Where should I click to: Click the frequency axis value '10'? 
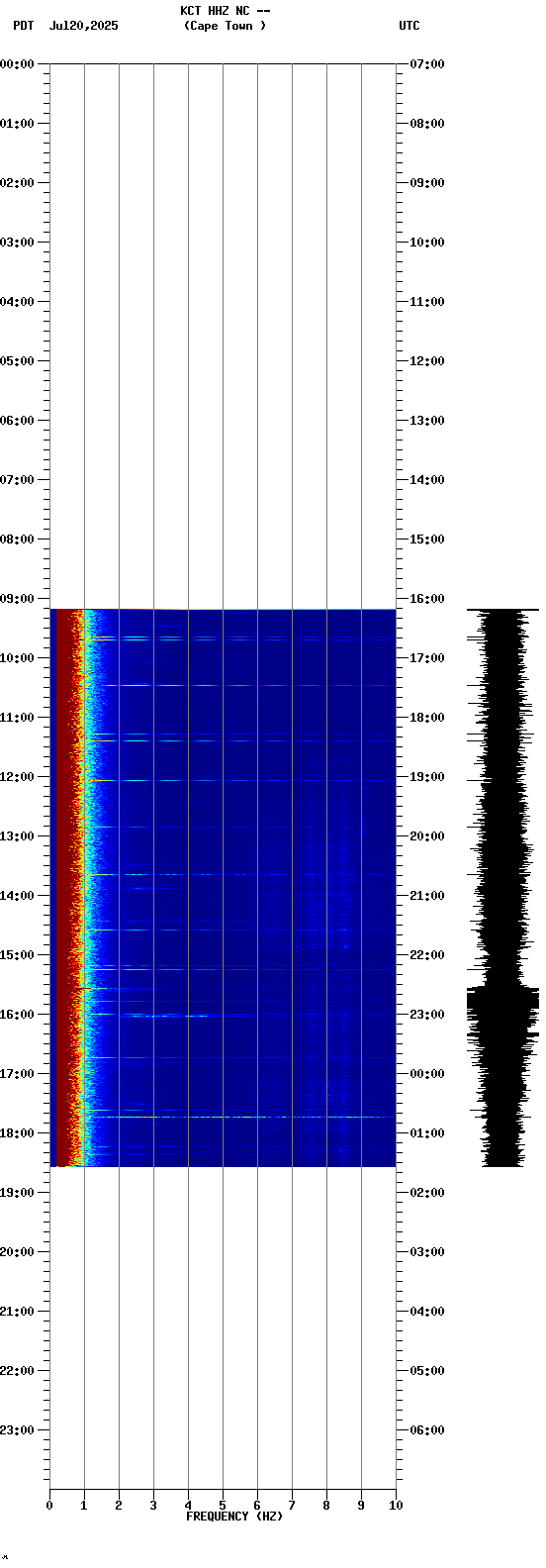point(396,1506)
